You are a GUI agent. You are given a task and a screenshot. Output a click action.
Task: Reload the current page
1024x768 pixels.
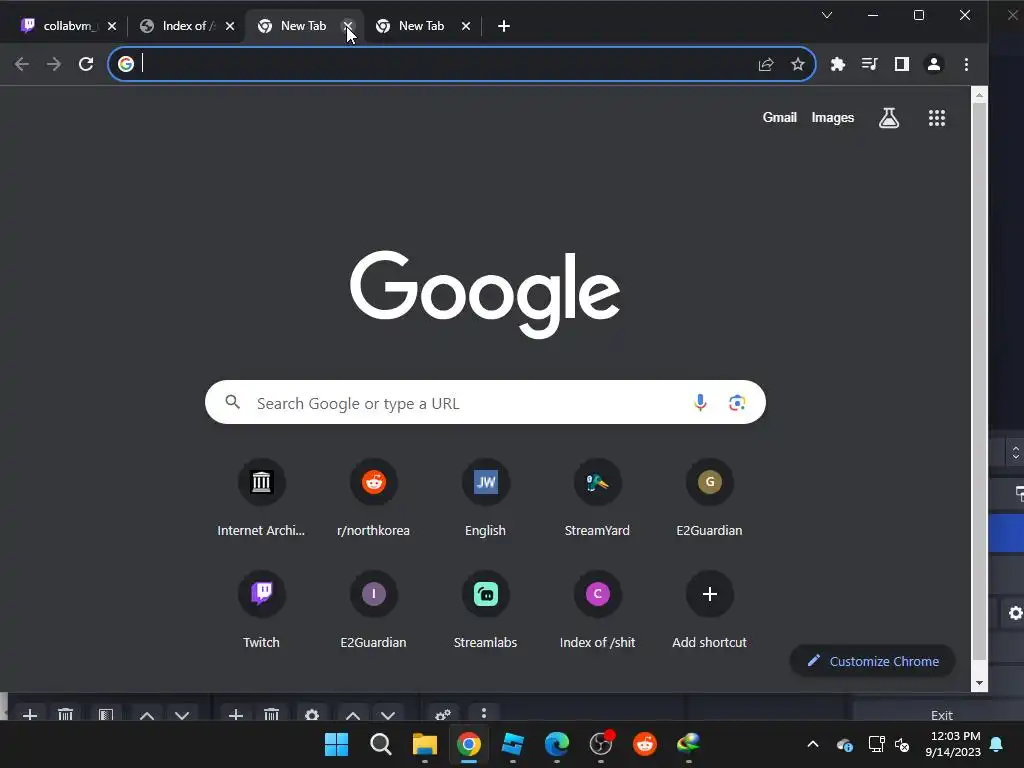pos(86,64)
